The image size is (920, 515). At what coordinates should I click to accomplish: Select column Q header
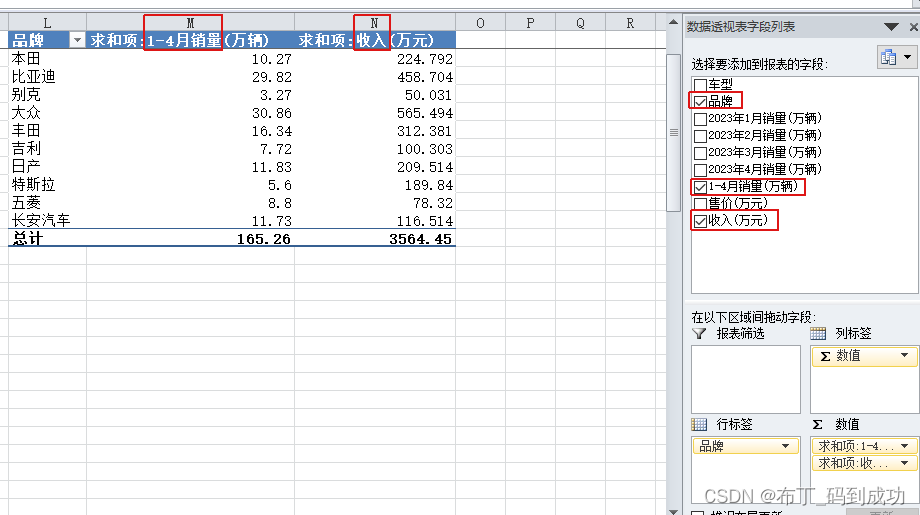[x=580, y=23]
